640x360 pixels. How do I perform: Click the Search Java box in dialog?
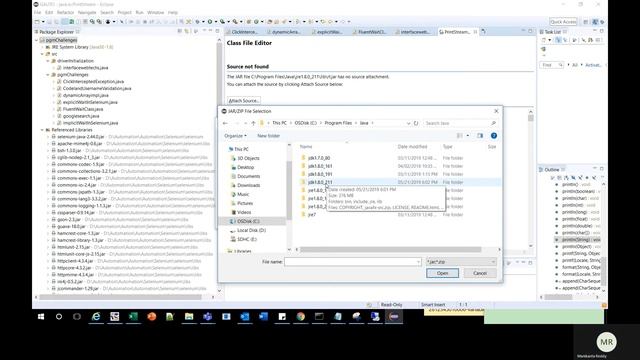[460, 123]
